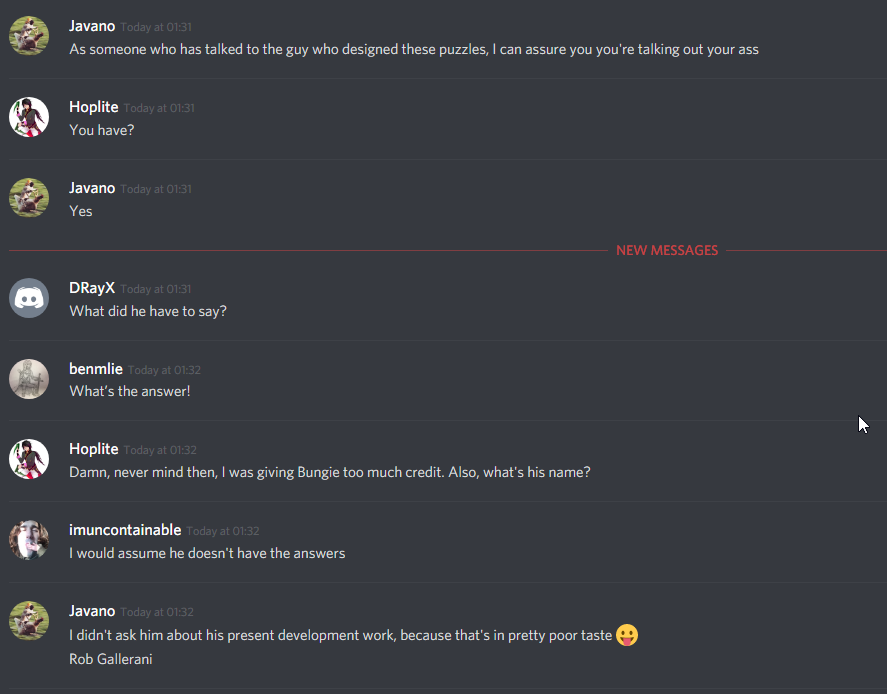
Task: Click the "What's the answer!" message
Action: coord(130,391)
